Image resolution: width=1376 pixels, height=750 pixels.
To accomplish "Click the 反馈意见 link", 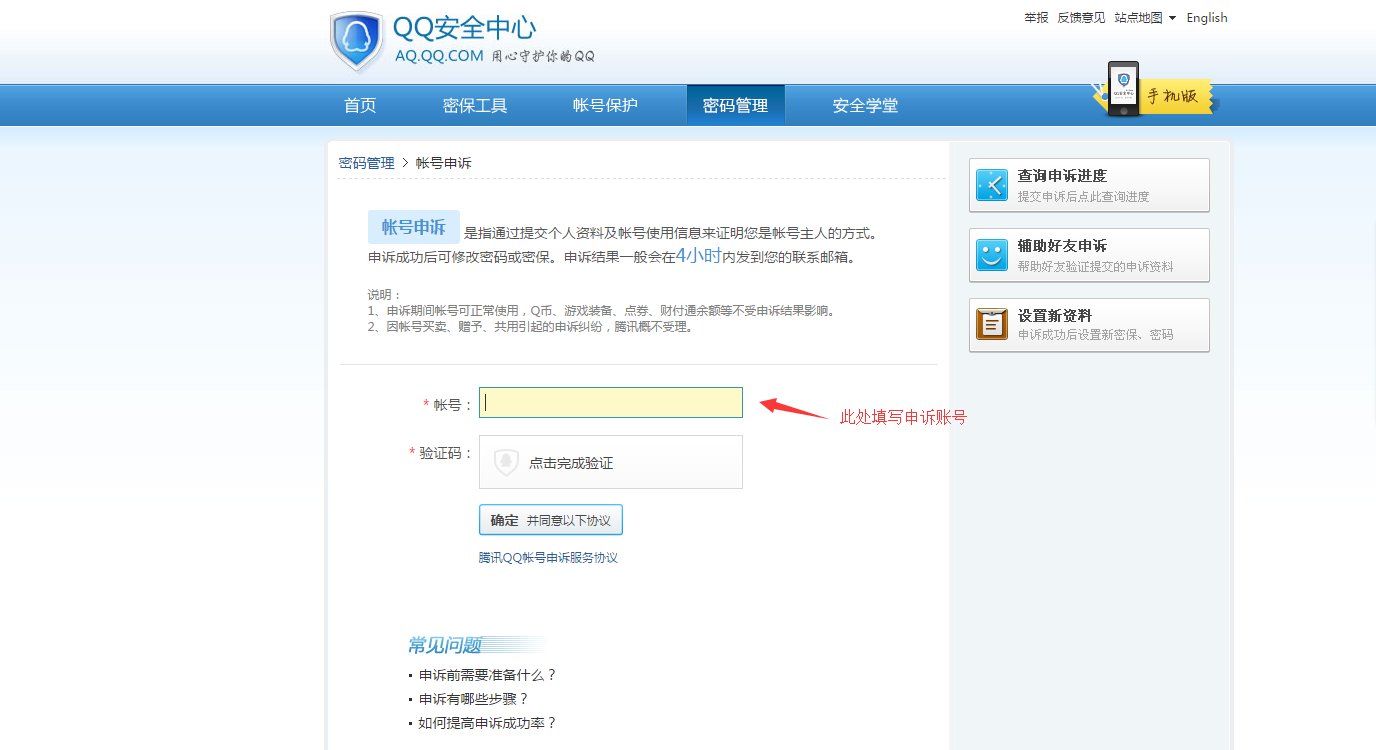I will click(1081, 18).
